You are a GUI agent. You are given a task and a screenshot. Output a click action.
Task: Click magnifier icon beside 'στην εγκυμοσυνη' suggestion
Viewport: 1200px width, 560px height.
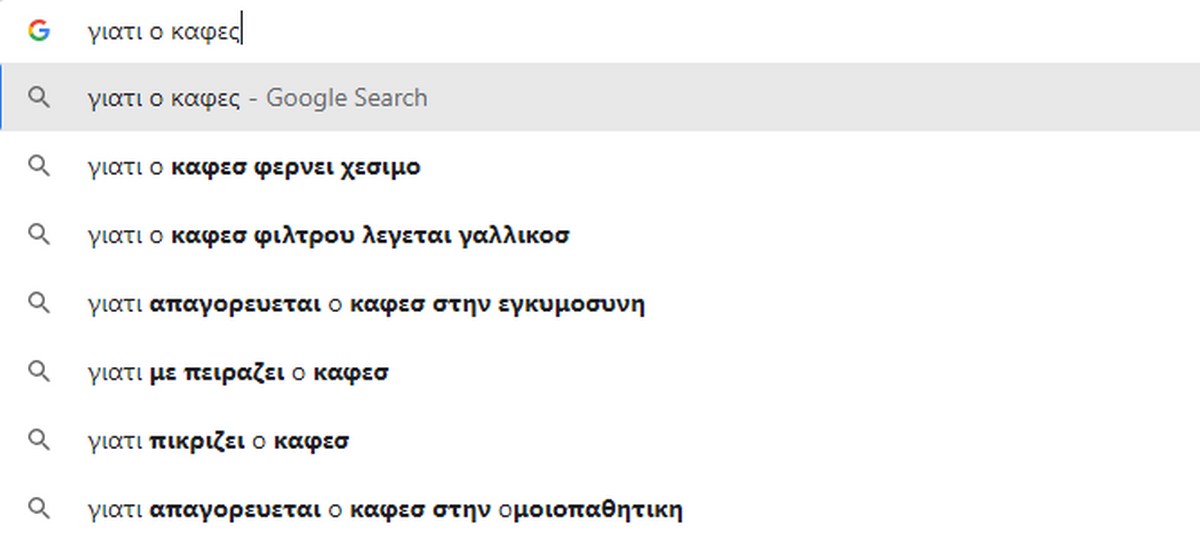(x=39, y=303)
